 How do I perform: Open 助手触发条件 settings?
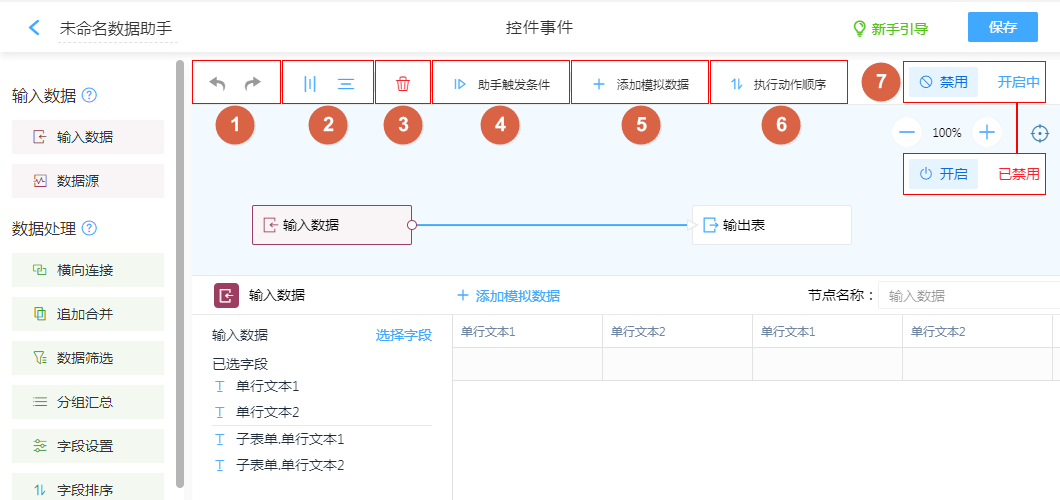501,84
